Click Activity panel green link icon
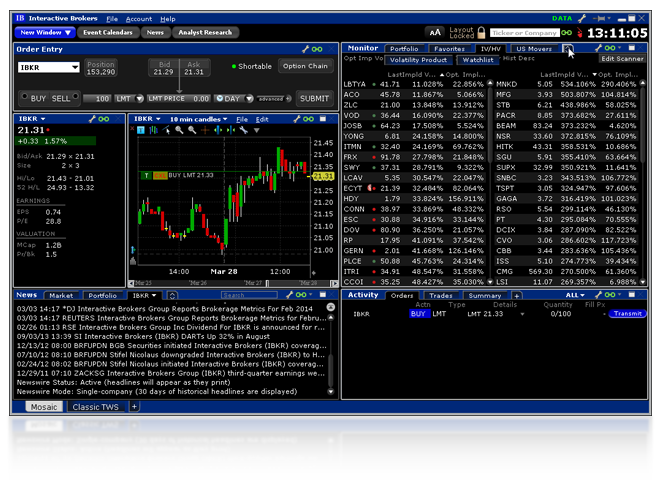 pos(610,295)
